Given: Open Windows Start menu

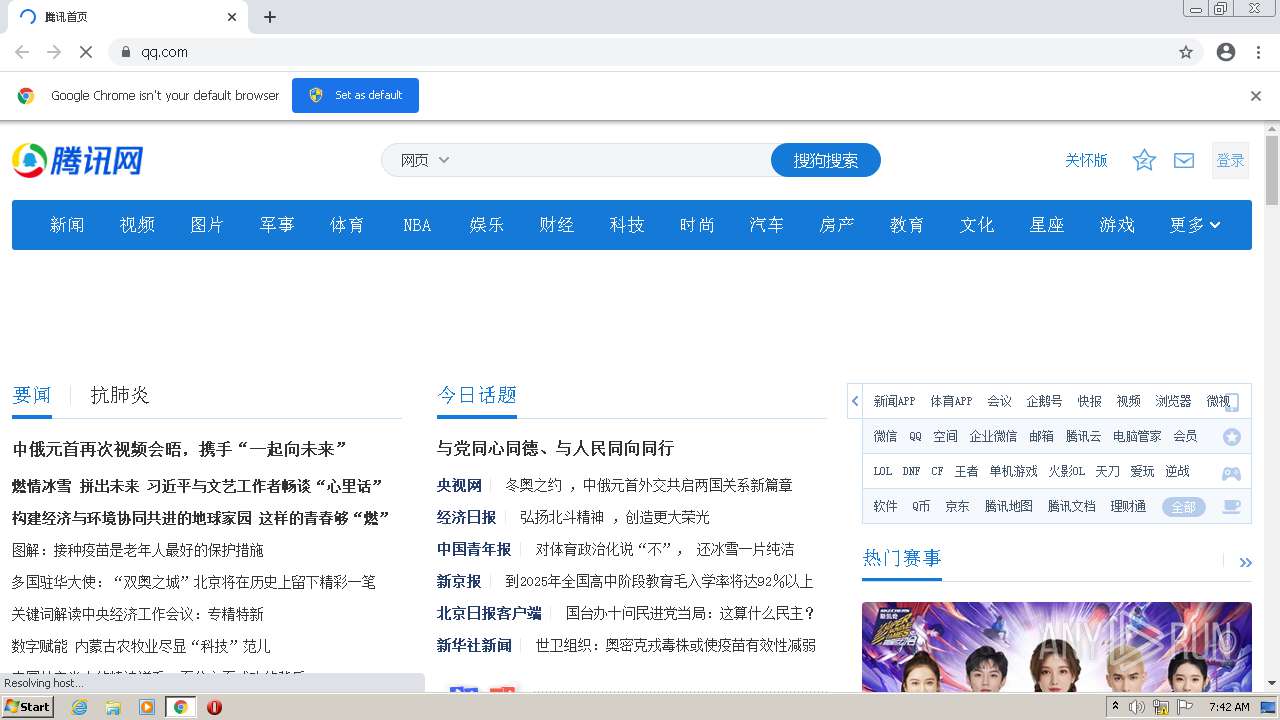Looking at the screenshot, I should (x=27, y=707).
